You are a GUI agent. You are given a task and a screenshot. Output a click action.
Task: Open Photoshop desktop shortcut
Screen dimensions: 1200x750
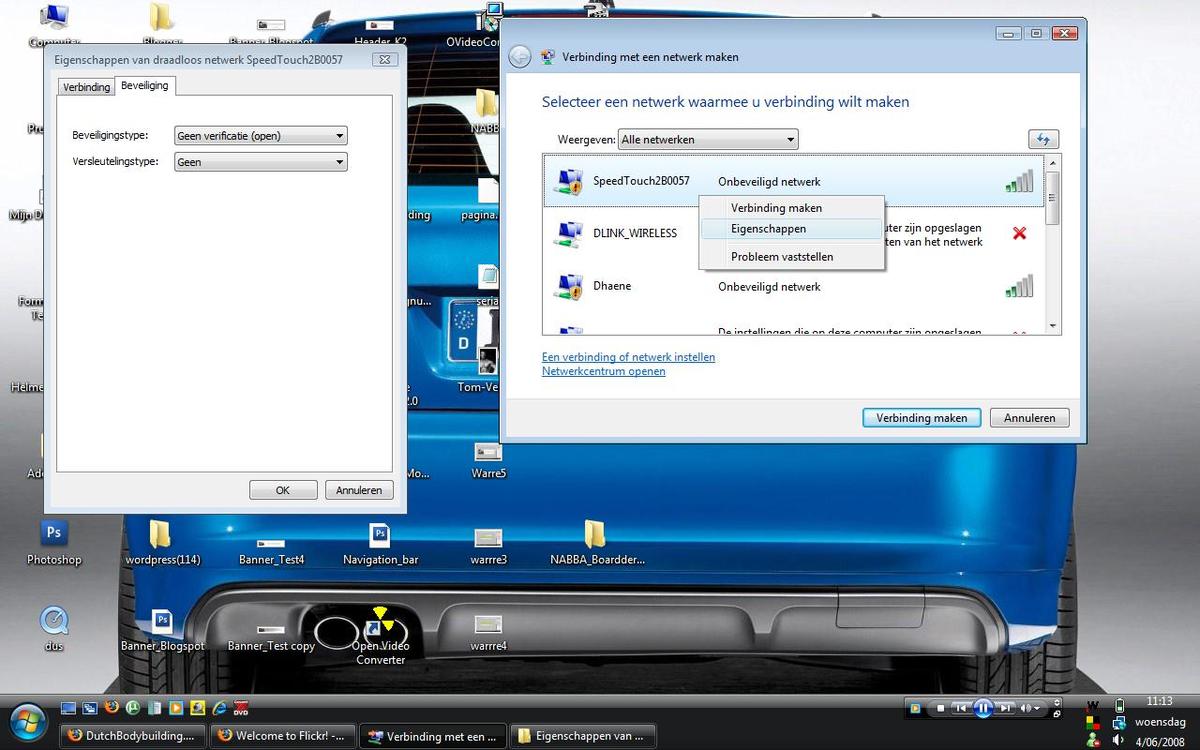[54, 534]
